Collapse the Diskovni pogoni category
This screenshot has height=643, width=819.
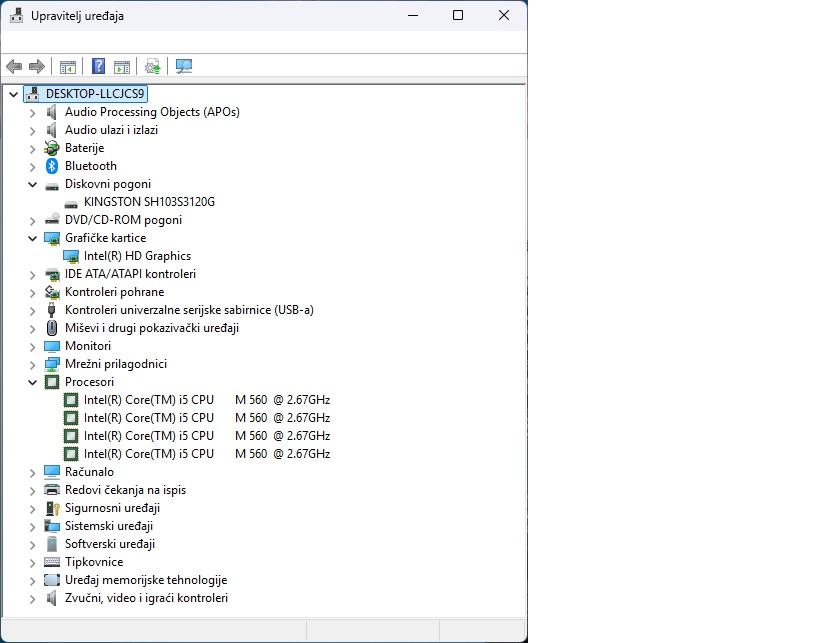click(32, 184)
